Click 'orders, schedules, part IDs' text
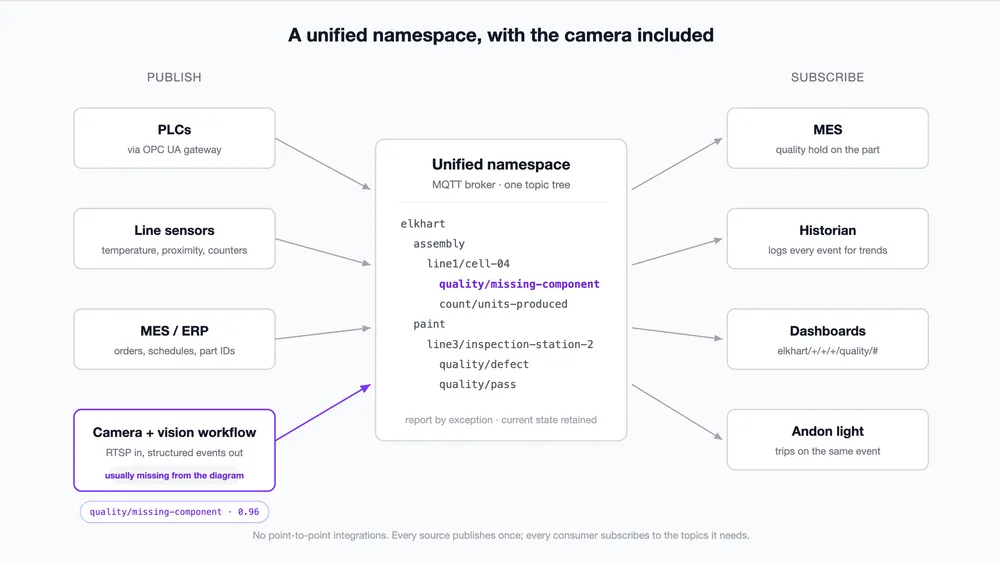Image resolution: width=1000 pixels, height=563 pixels. coord(174,351)
